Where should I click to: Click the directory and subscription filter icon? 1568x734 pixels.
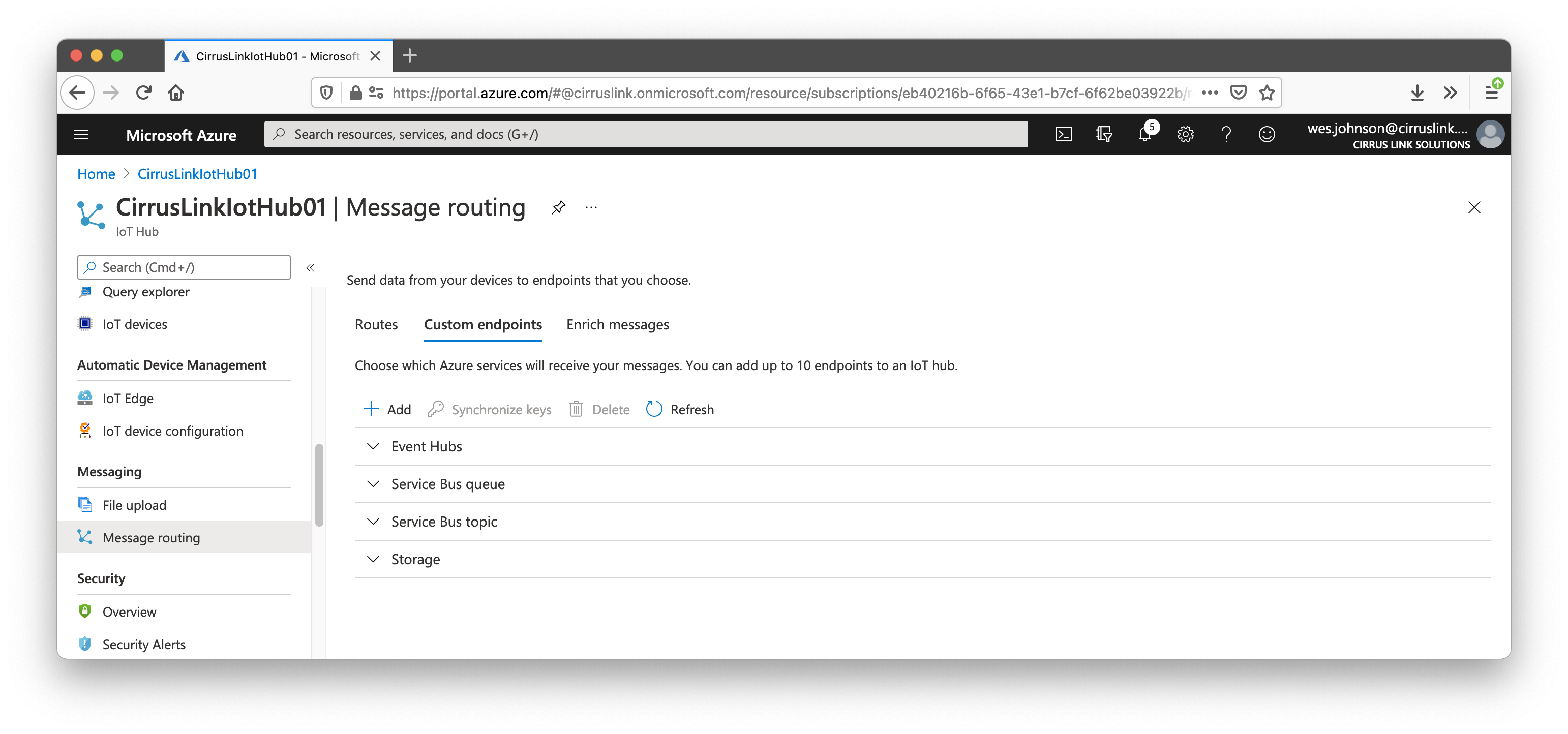point(1104,135)
